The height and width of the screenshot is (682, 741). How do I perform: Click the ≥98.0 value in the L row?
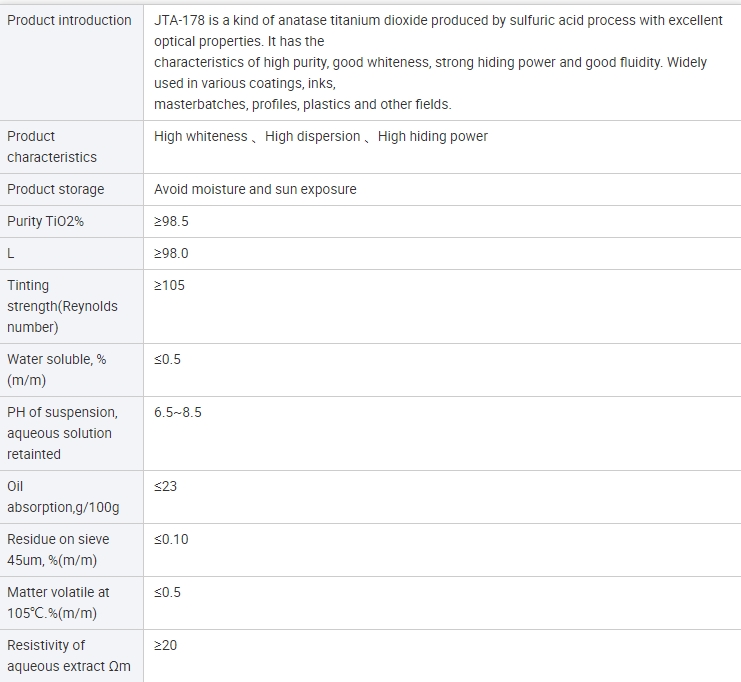pyautogui.click(x=171, y=253)
